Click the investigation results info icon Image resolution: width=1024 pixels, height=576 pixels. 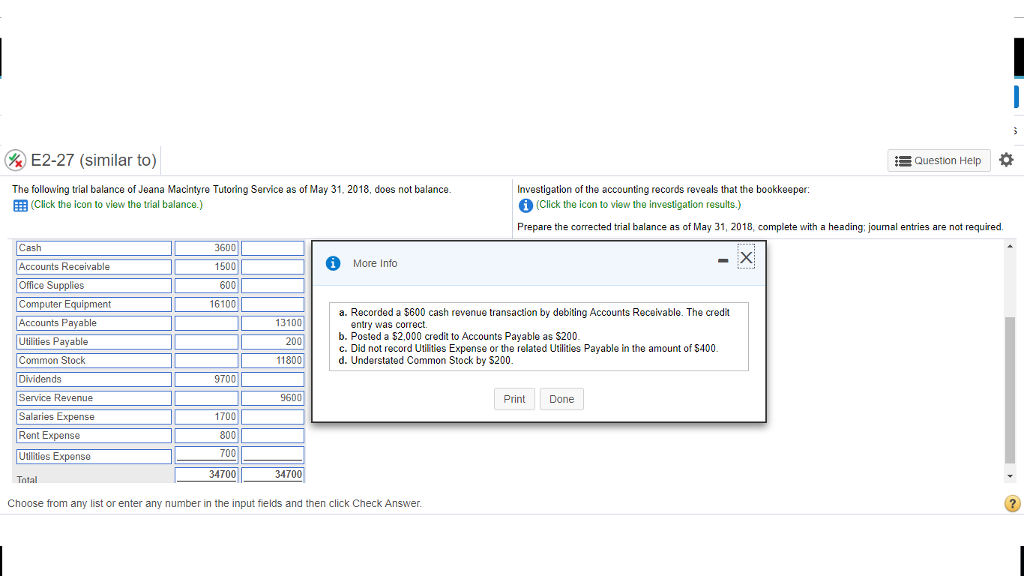click(x=526, y=204)
